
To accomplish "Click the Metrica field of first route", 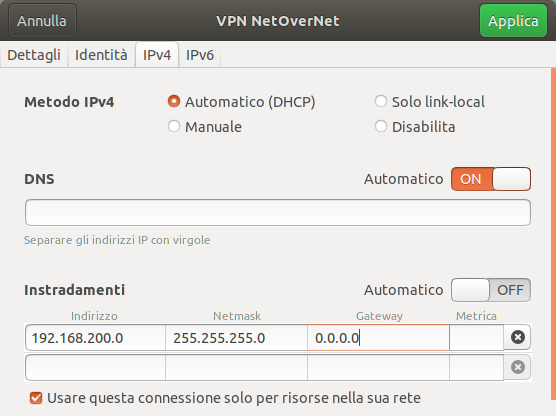I will pos(477,337).
